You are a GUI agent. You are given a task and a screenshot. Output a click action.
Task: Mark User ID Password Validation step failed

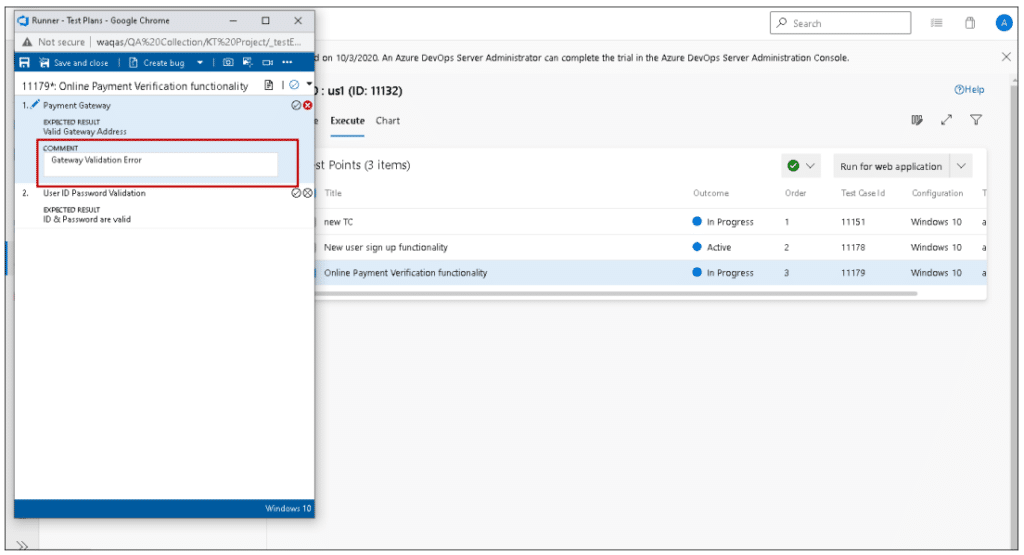click(308, 193)
